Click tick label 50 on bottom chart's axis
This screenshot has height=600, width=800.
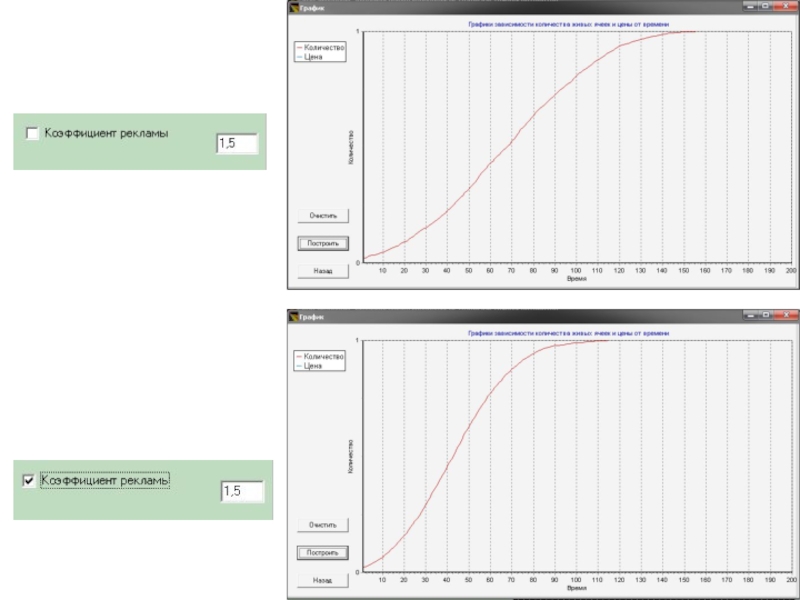coord(468,580)
